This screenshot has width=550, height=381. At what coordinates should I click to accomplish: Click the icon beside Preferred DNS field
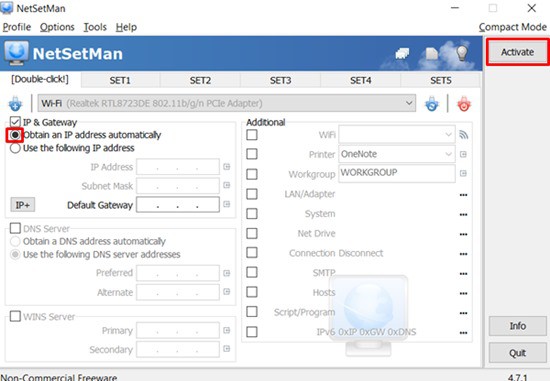point(227,273)
